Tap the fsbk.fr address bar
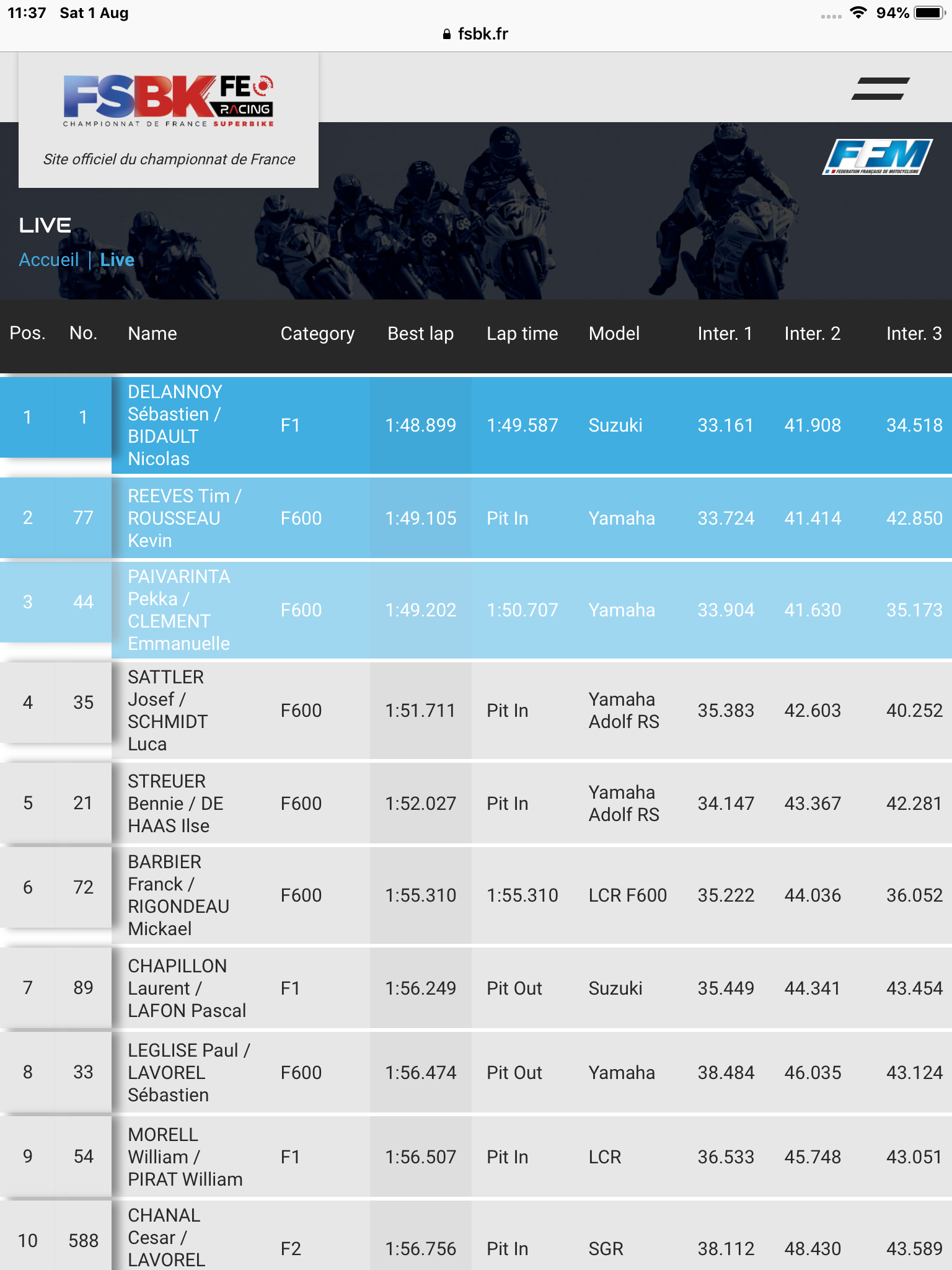Screen dimensions: 952x1270 [x=476, y=34]
